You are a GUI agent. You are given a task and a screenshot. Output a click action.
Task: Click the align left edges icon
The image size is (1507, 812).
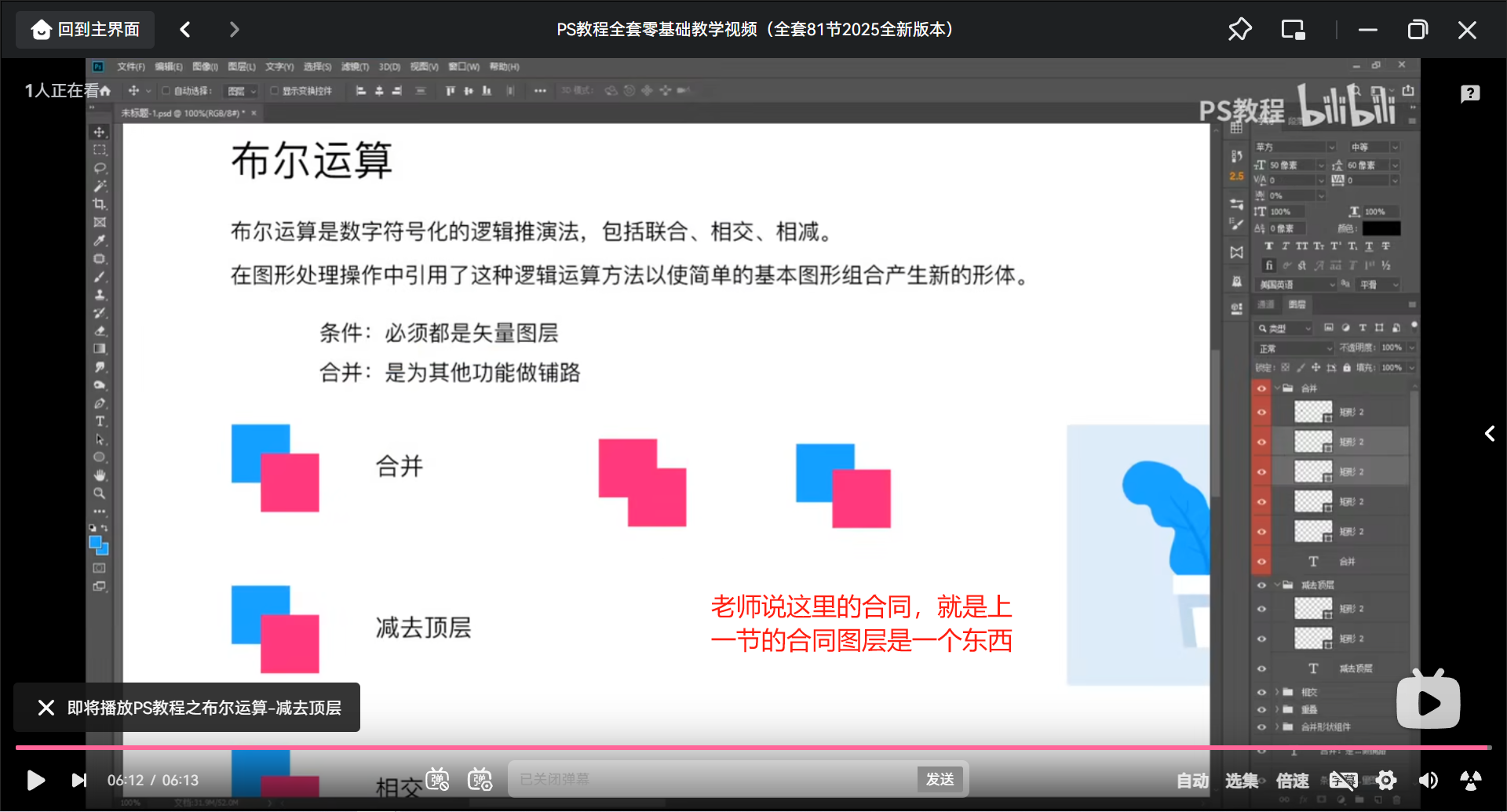point(361,91)
